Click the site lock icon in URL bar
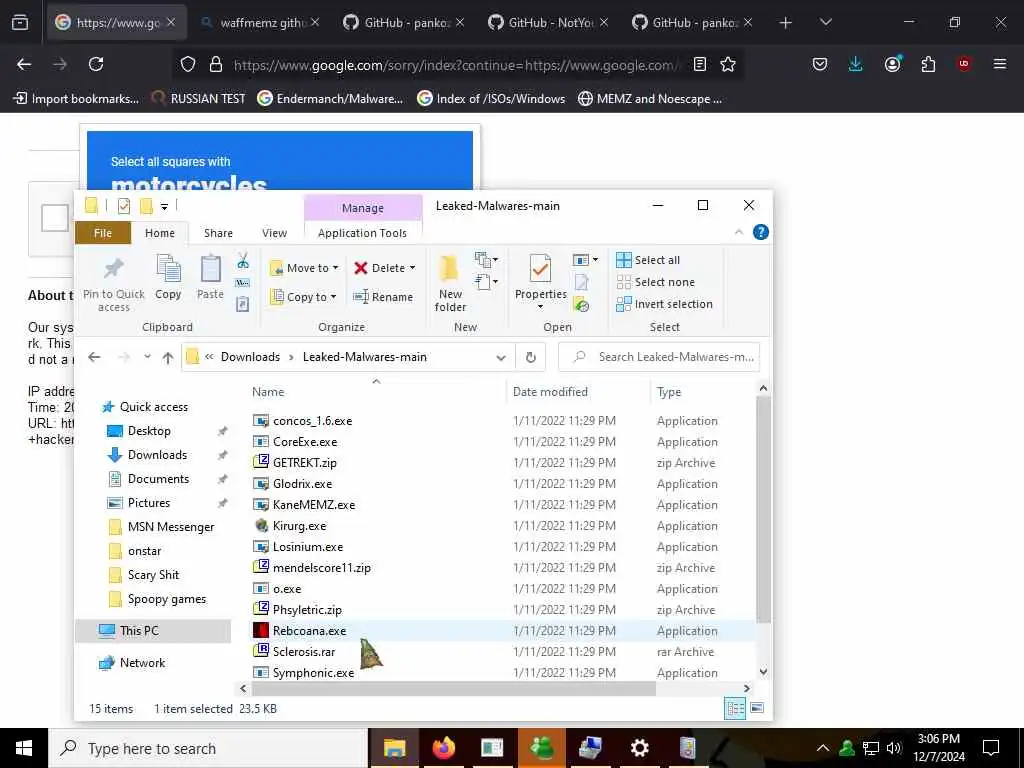The image size is (1024, 768). (216, 65)
